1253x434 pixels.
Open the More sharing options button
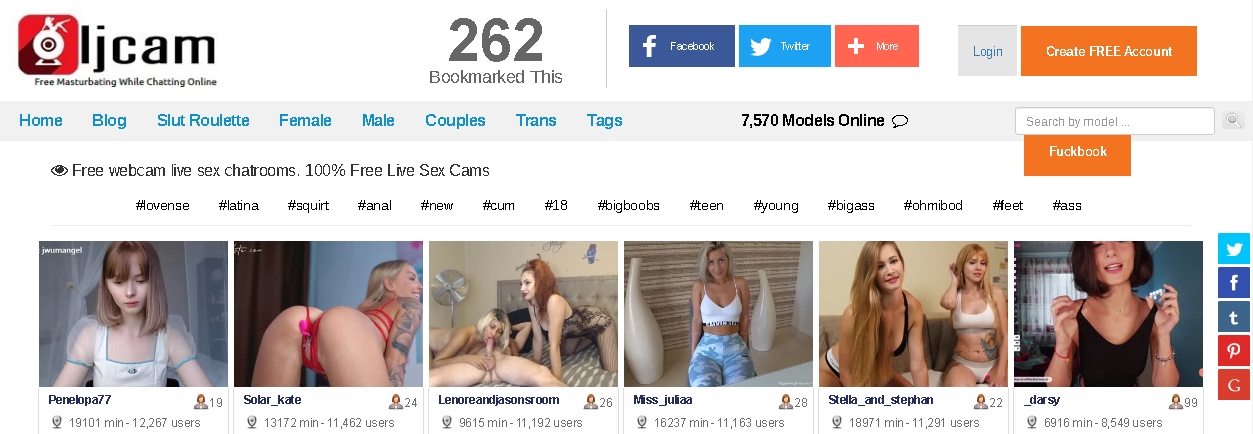pyautogui.click(x=876, y=46)
